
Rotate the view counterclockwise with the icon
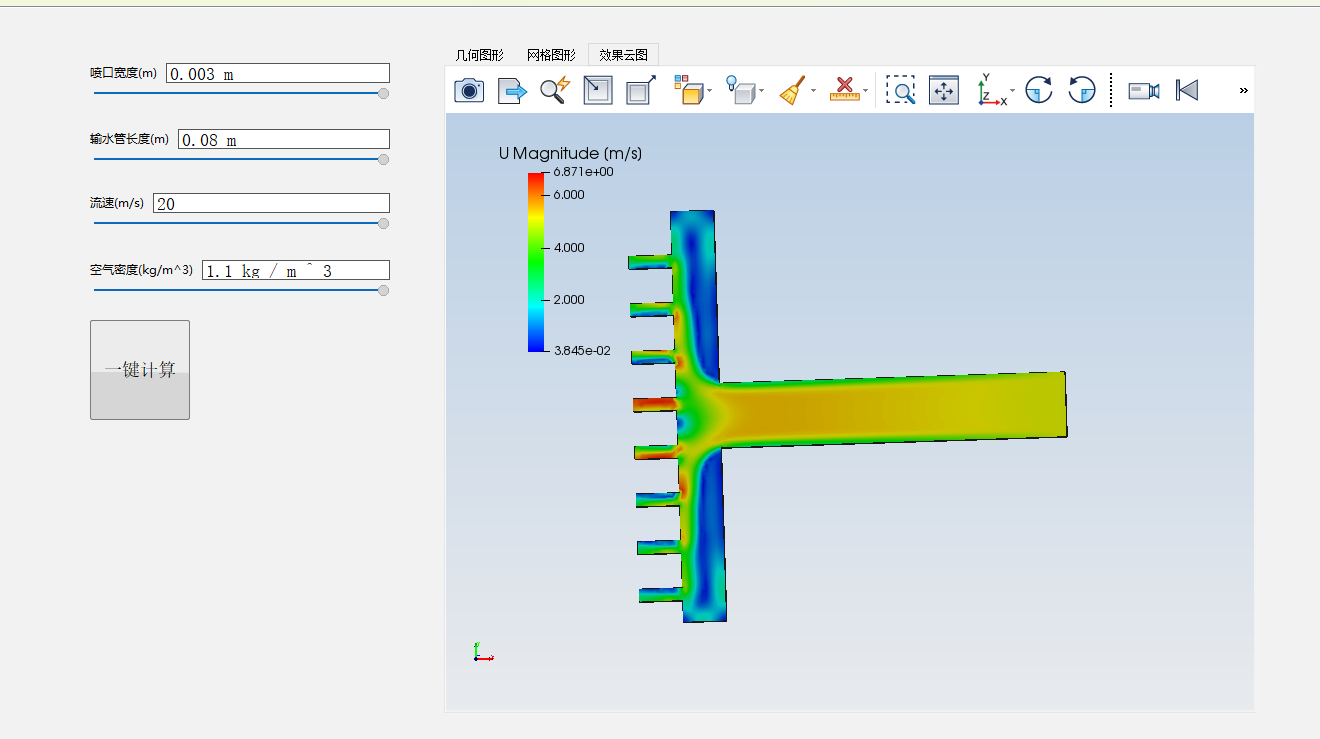[1082, 90]
